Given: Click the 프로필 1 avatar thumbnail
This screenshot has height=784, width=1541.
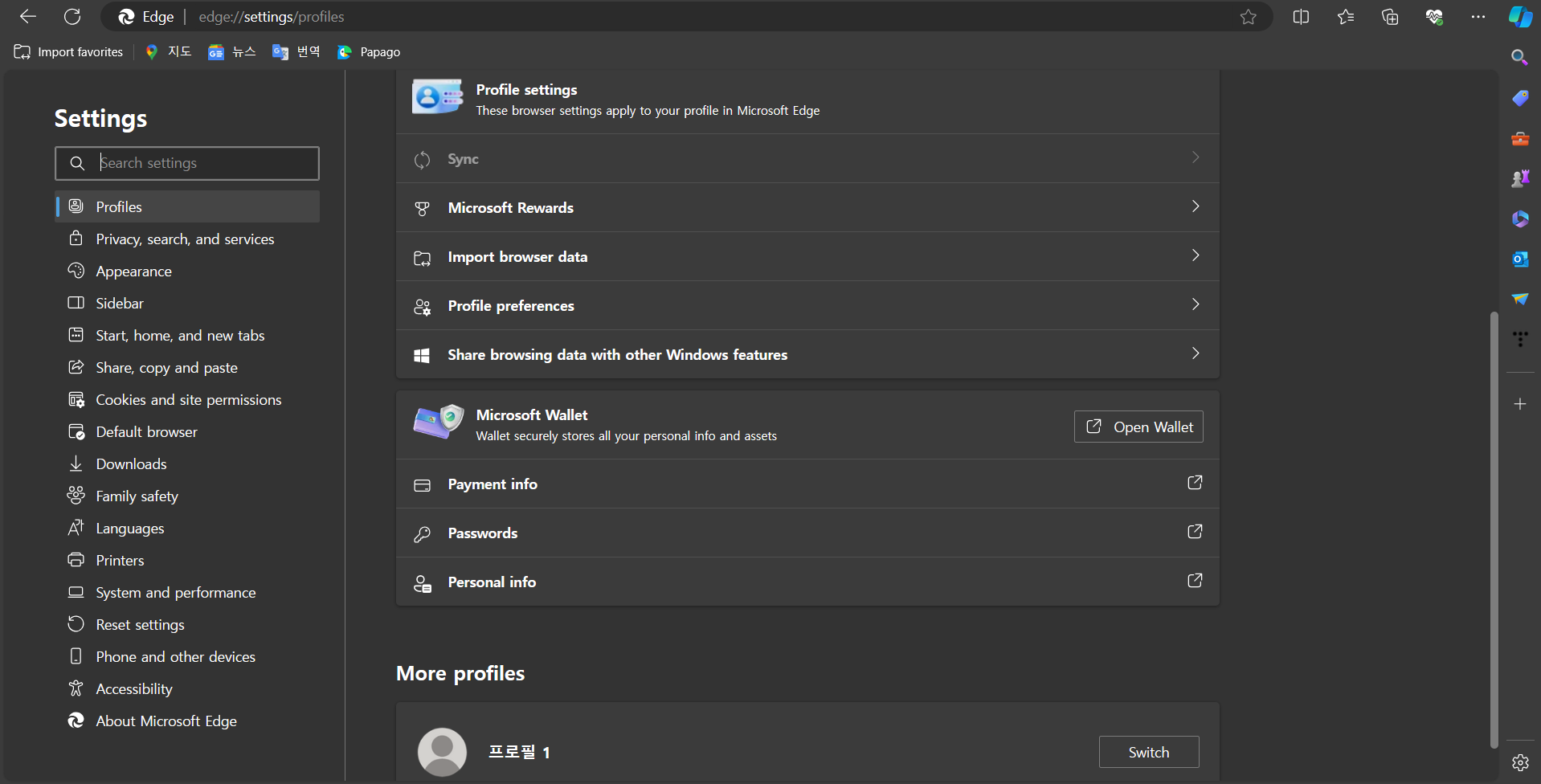Looking at the screenshot, I should pos(442,752).
